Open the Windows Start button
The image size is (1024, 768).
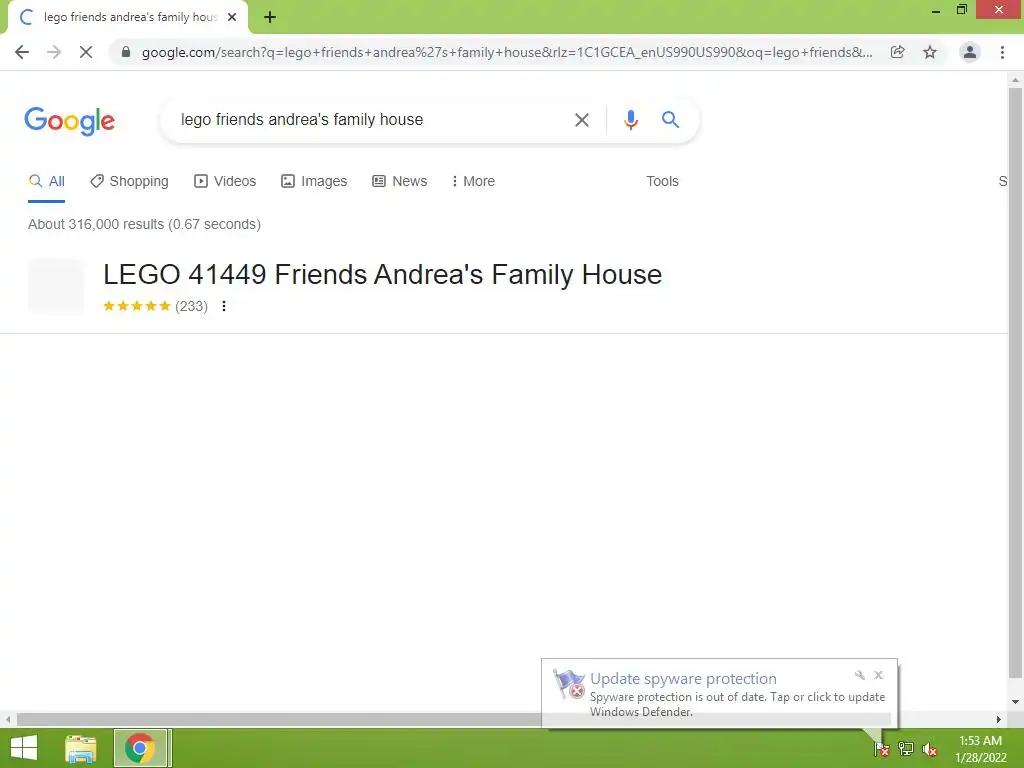24,748
